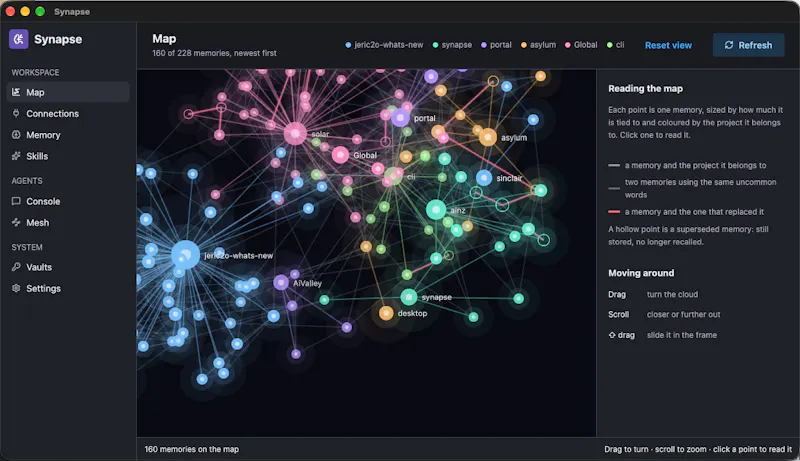Click the Synapse logo icon
The height and width of the screenshot is (461, 800).
(18, 39)
